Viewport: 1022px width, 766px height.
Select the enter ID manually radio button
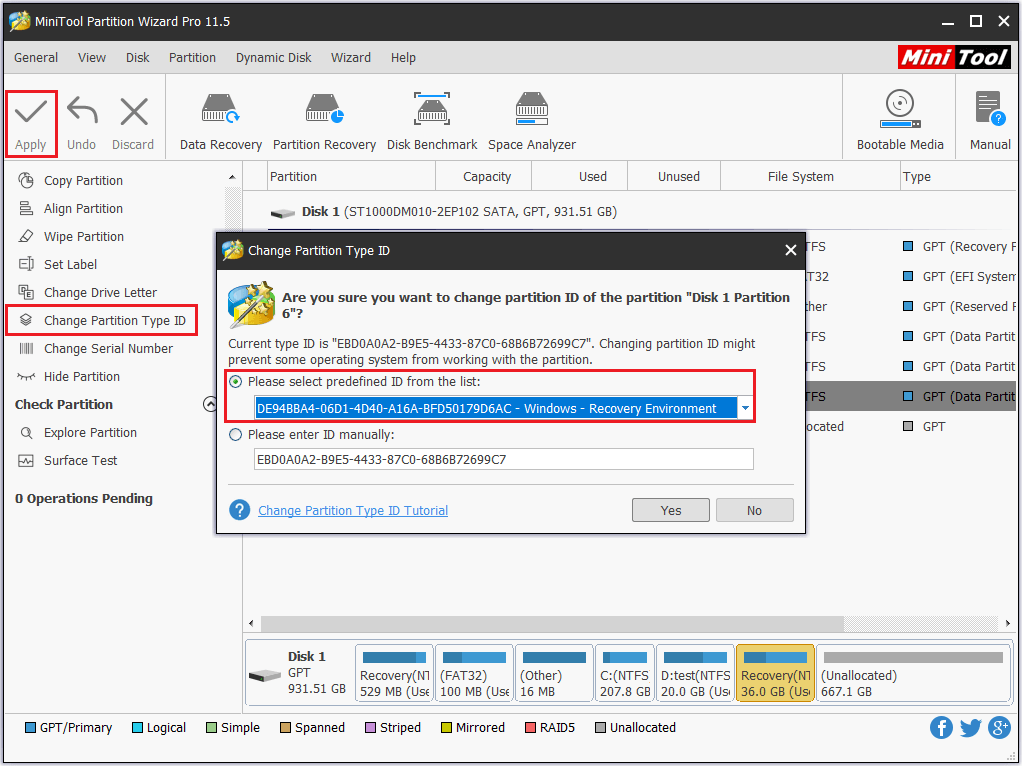(x=235, y=435)
